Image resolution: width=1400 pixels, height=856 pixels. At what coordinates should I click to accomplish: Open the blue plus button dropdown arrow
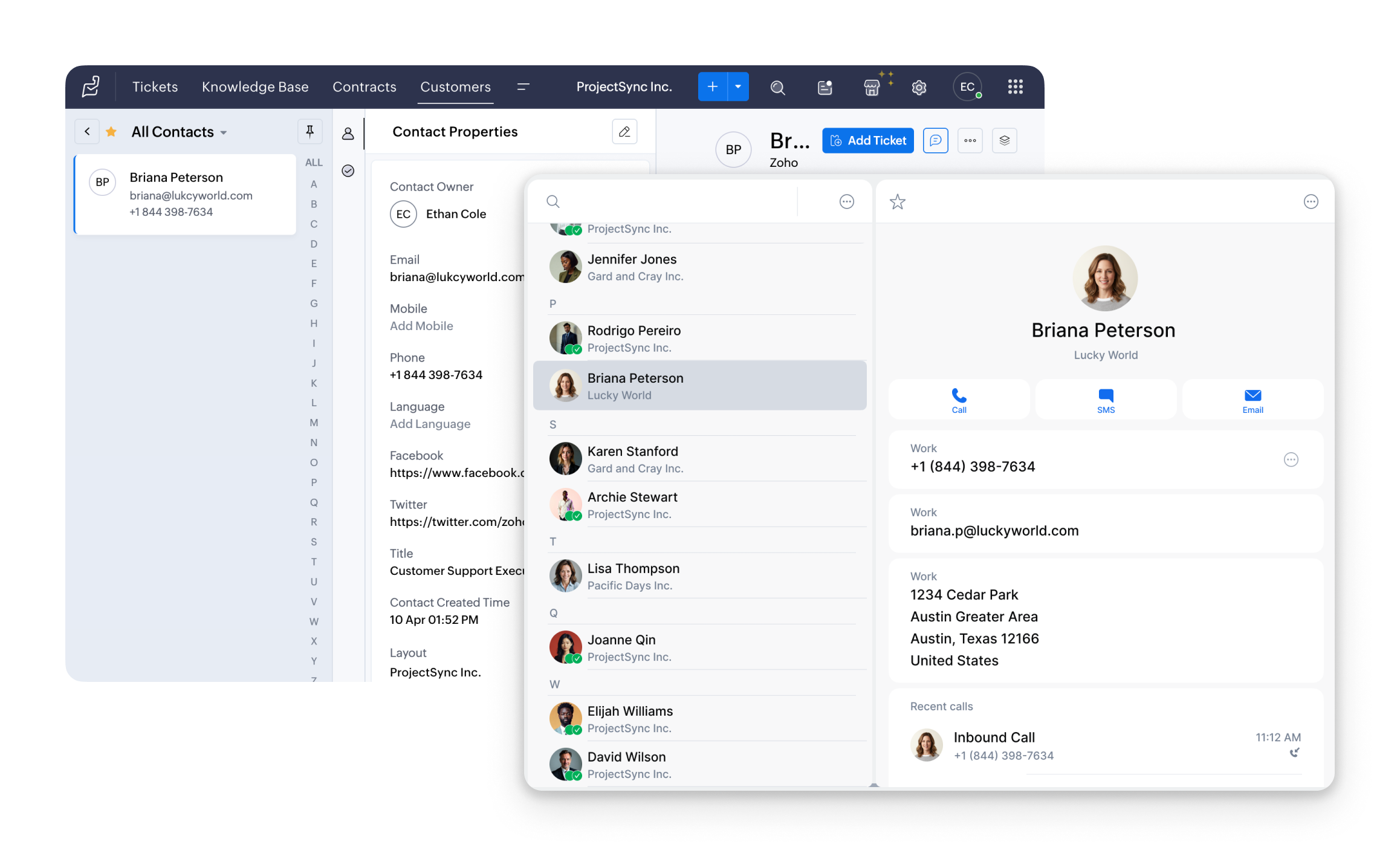[738, 87]
